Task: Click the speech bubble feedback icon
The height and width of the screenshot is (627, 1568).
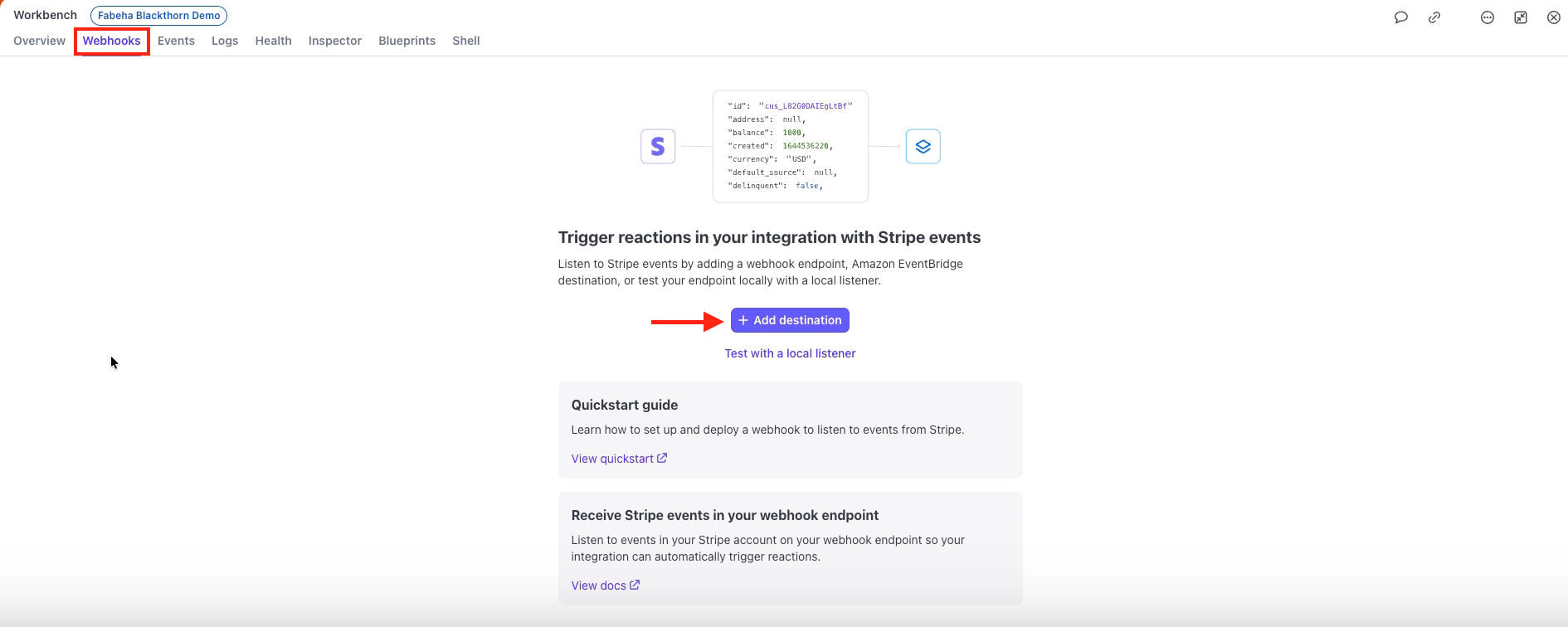Action: click(1401, 17)
